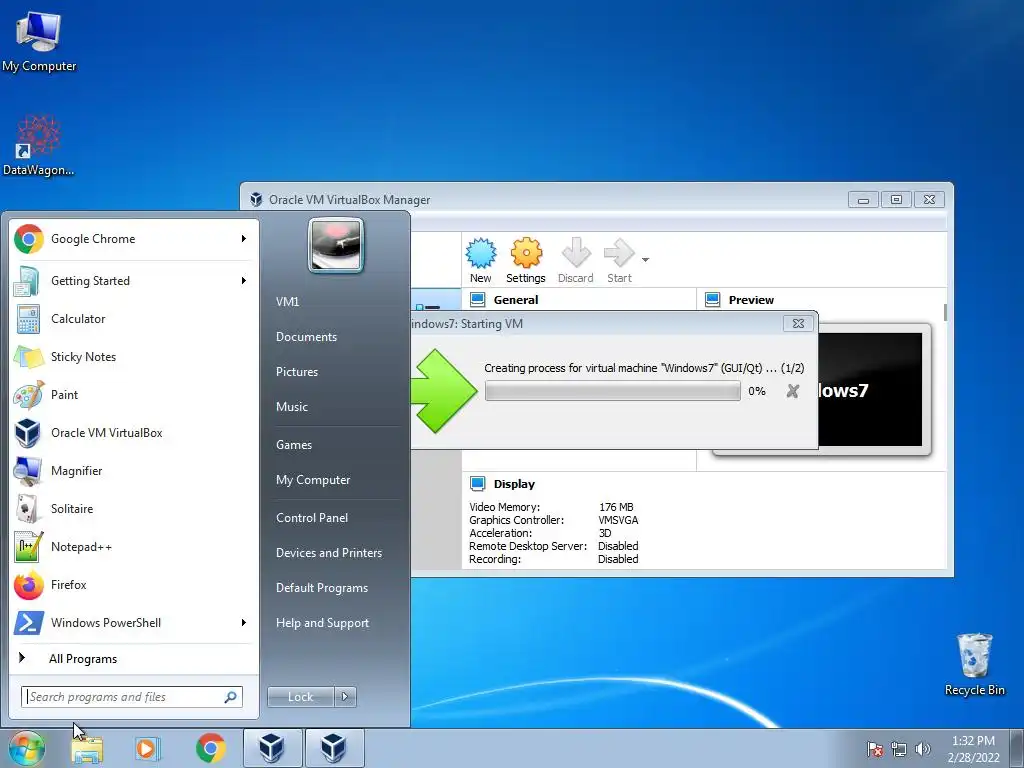1024x768 pixels.
Task: Open Documents from Start menu
Action: coord(306,337)
